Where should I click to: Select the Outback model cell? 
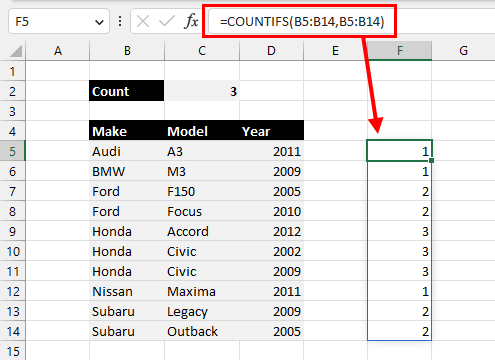pyautogui.click(x=202, y=331)
